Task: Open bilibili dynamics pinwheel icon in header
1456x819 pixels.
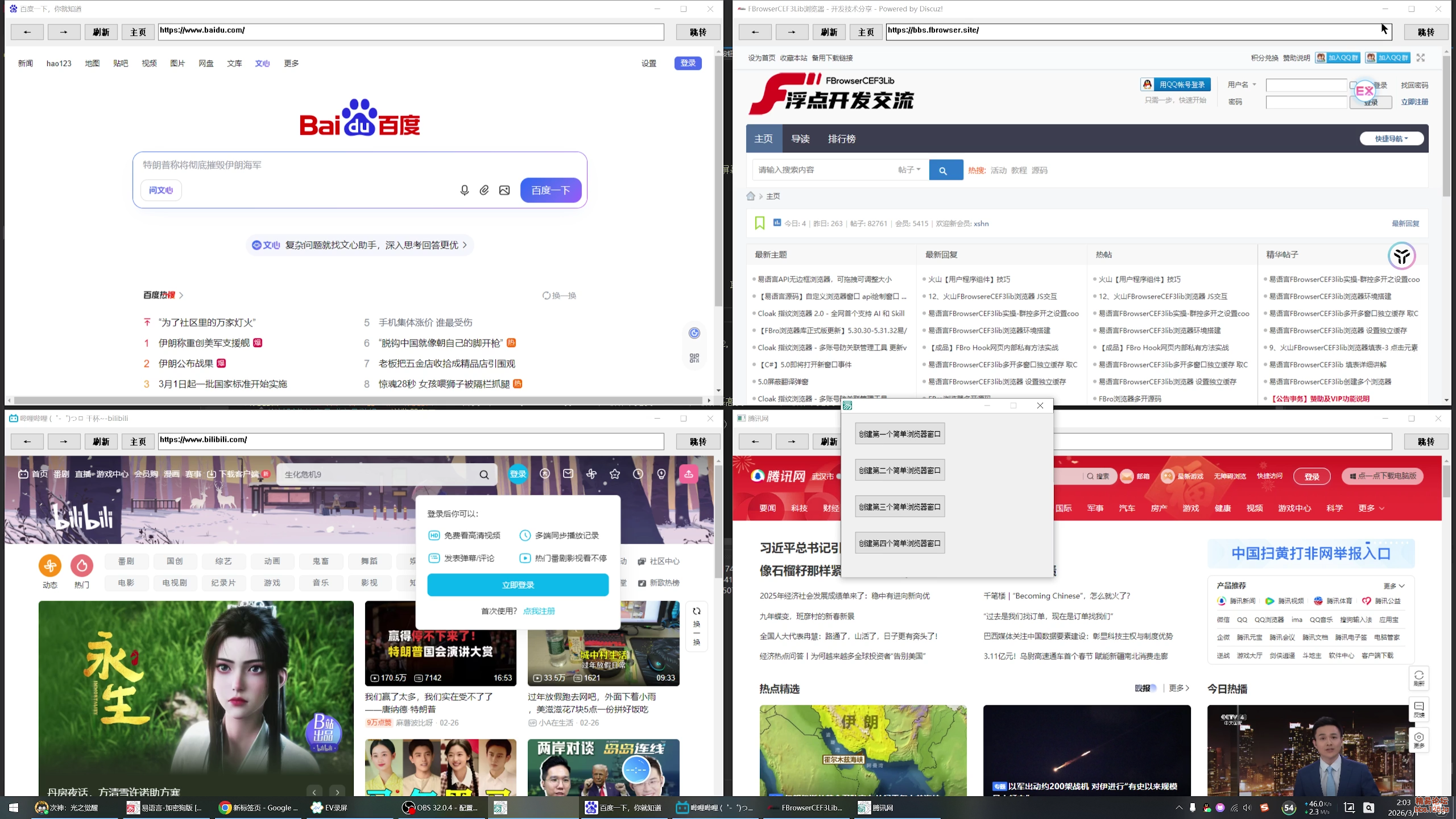Action: (x=591, y=473)
